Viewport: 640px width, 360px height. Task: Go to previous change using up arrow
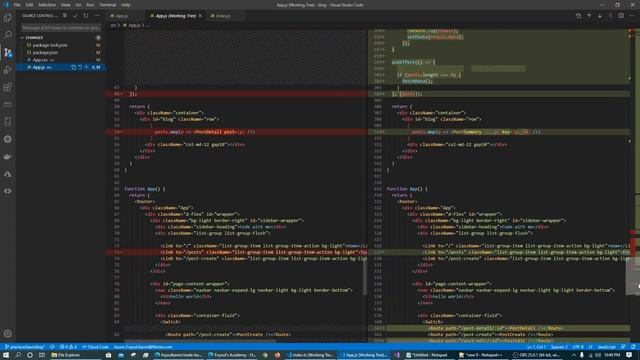point(589,16)
